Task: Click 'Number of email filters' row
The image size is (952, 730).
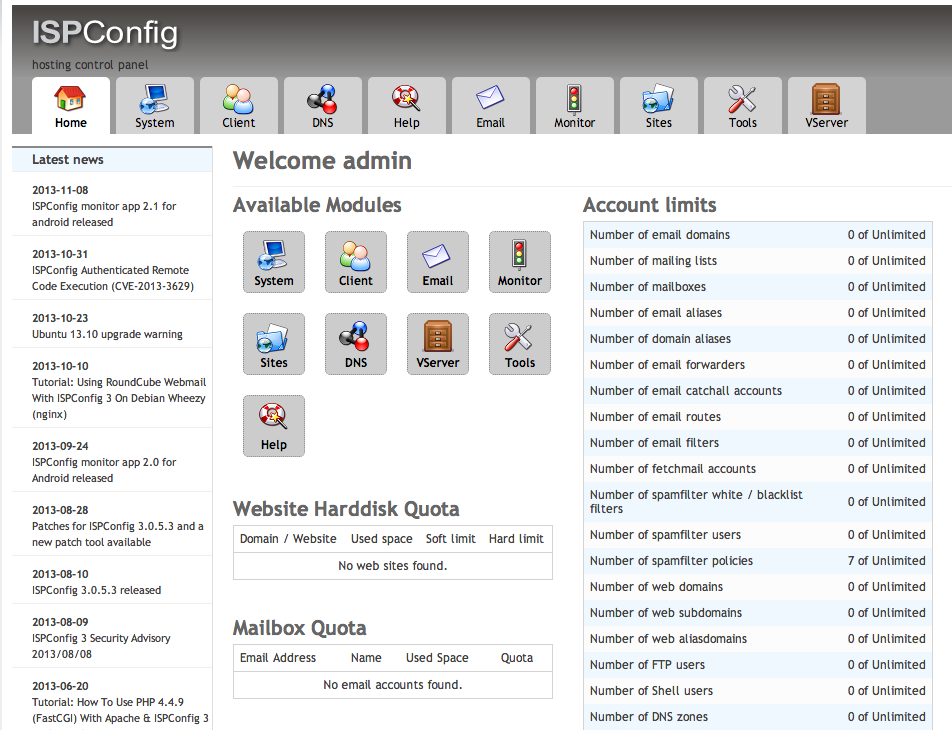Action: click(x=758, y=443)
